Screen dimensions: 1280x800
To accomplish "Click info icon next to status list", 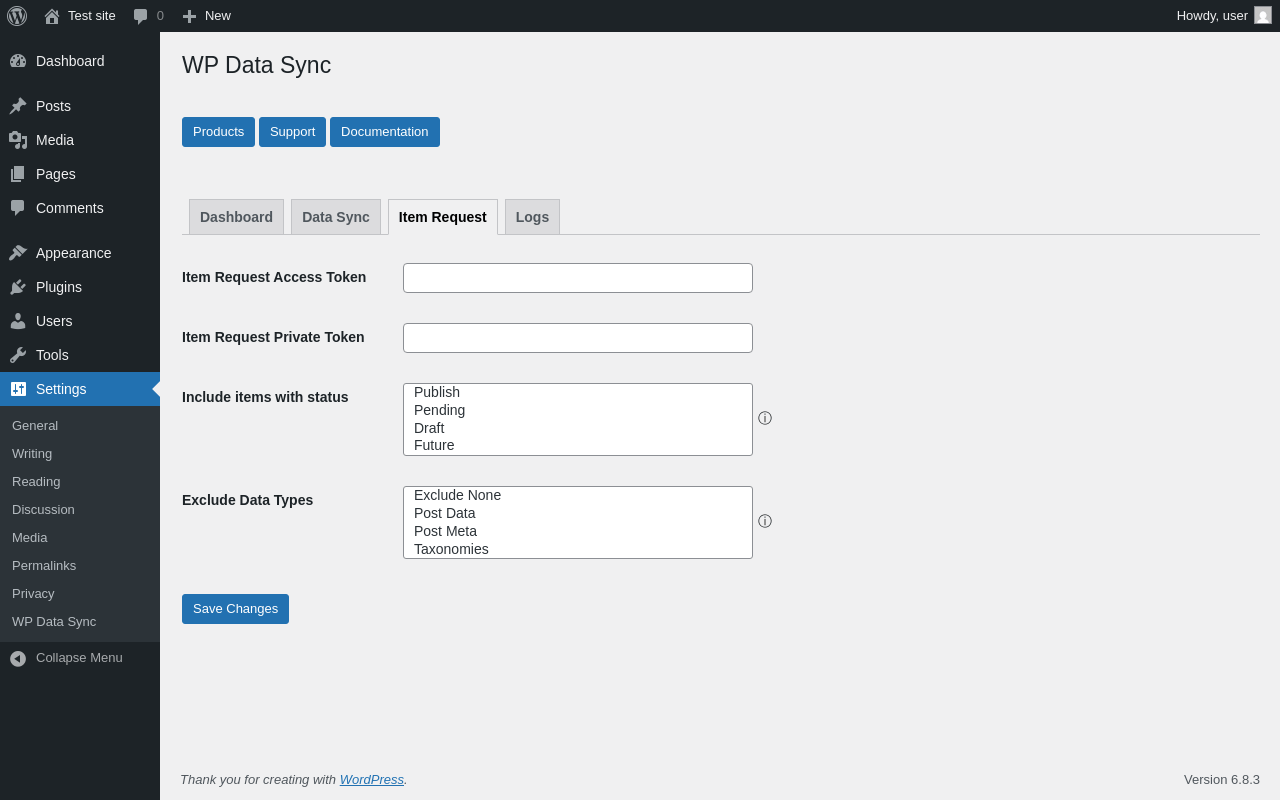I will point(765,419).
